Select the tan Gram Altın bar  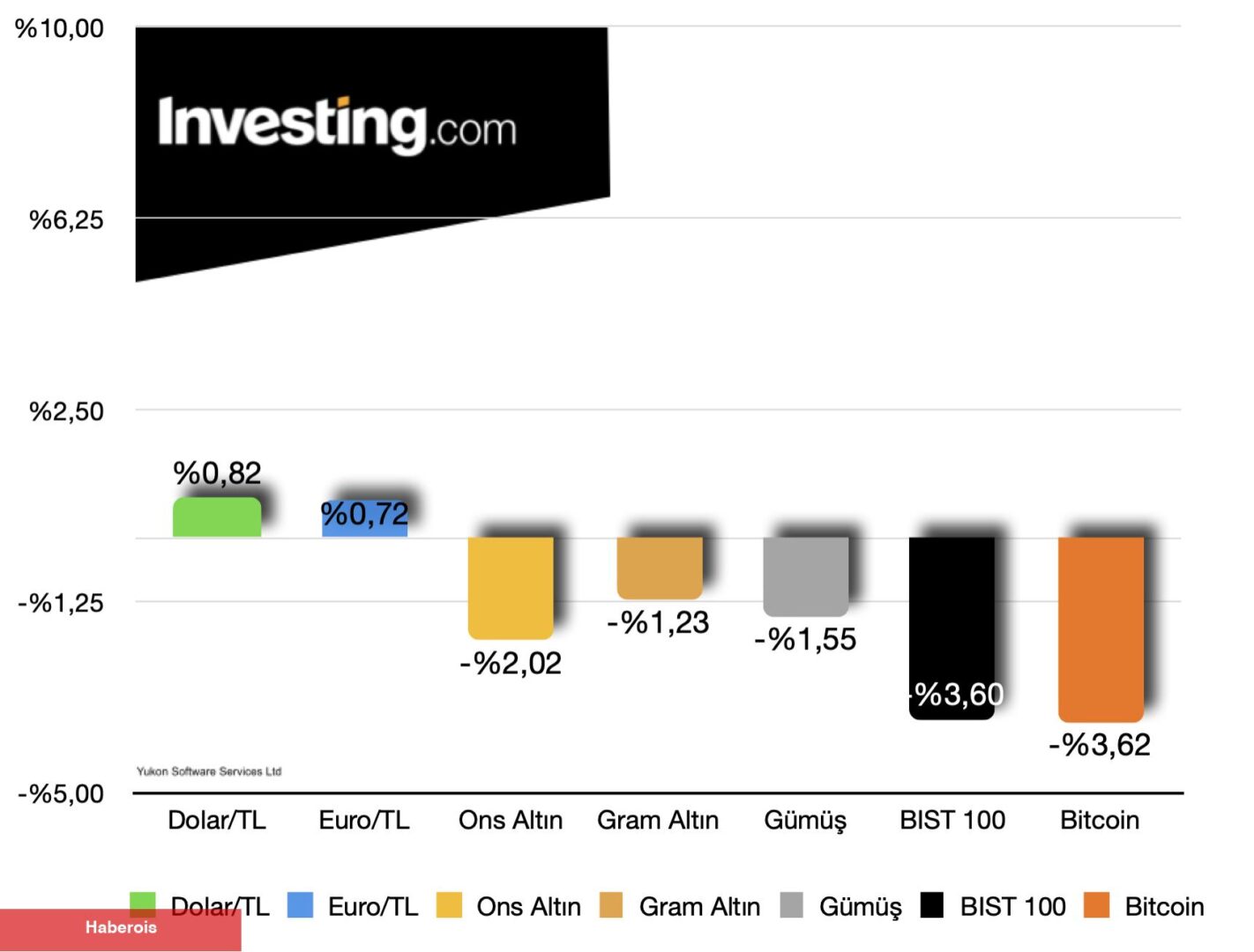(x=660, y=567)
